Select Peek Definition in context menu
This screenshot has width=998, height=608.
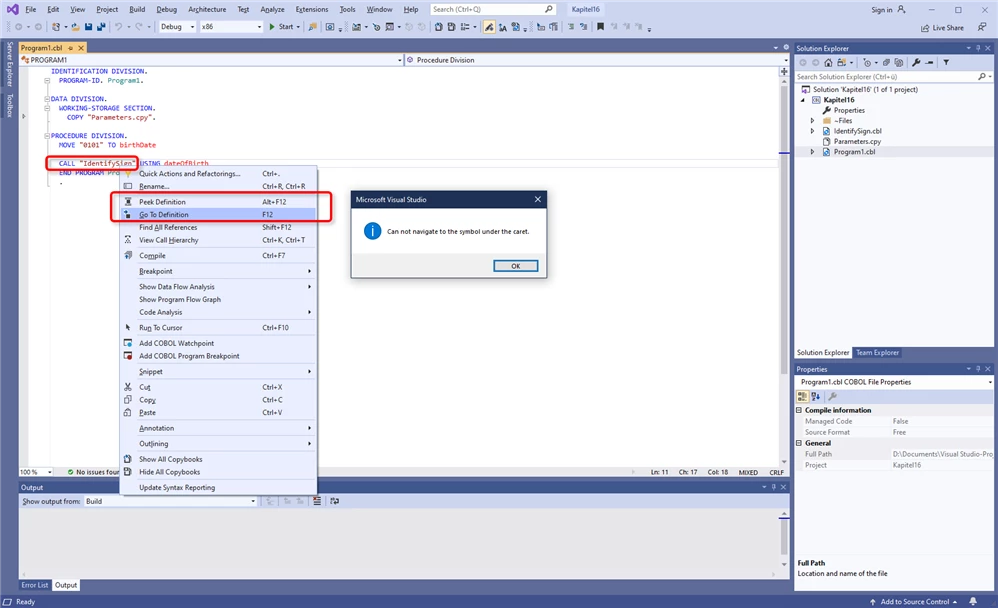pos(218,202)
